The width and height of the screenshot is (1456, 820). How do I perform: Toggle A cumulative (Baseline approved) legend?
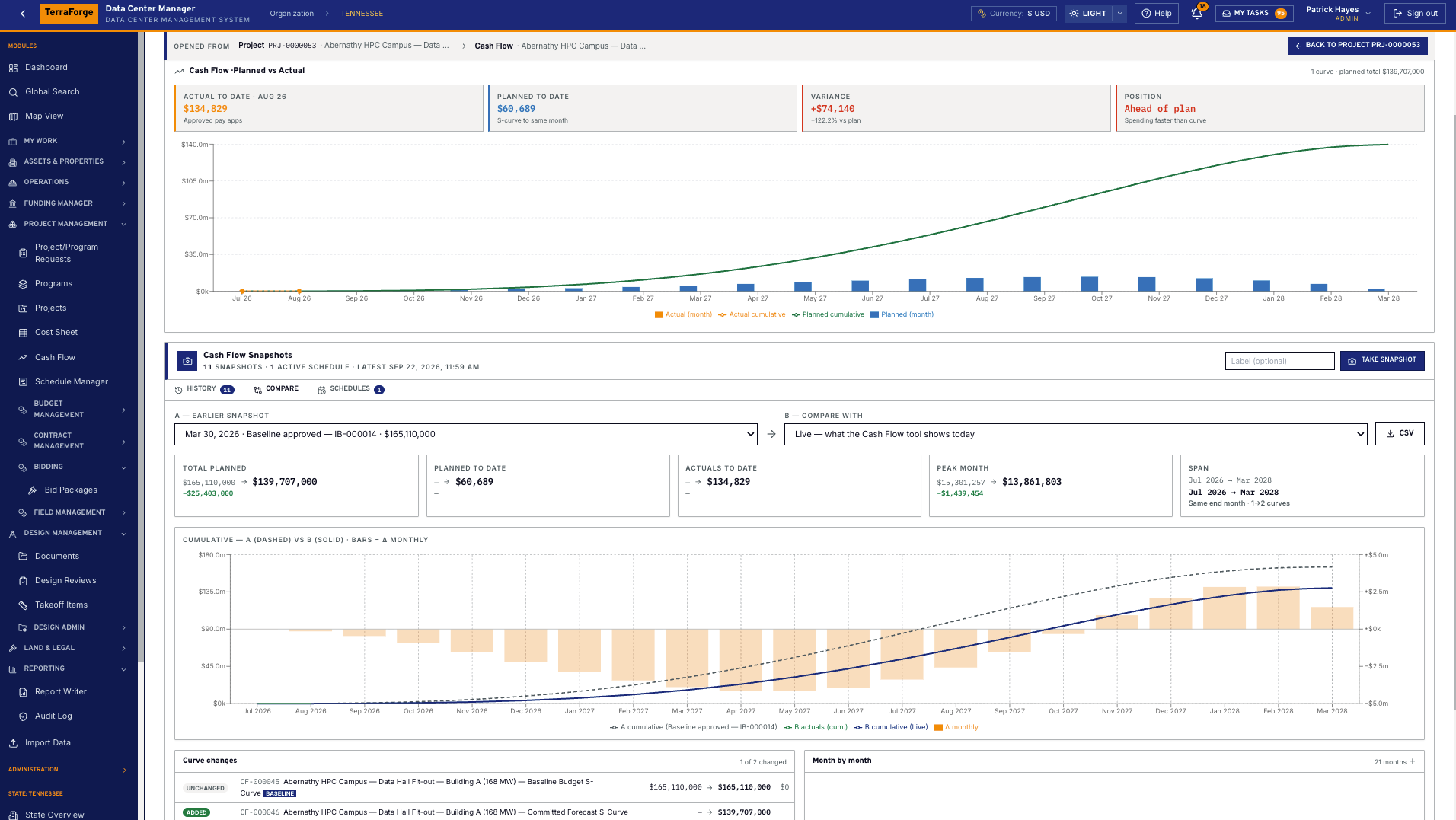pos(693,727)
